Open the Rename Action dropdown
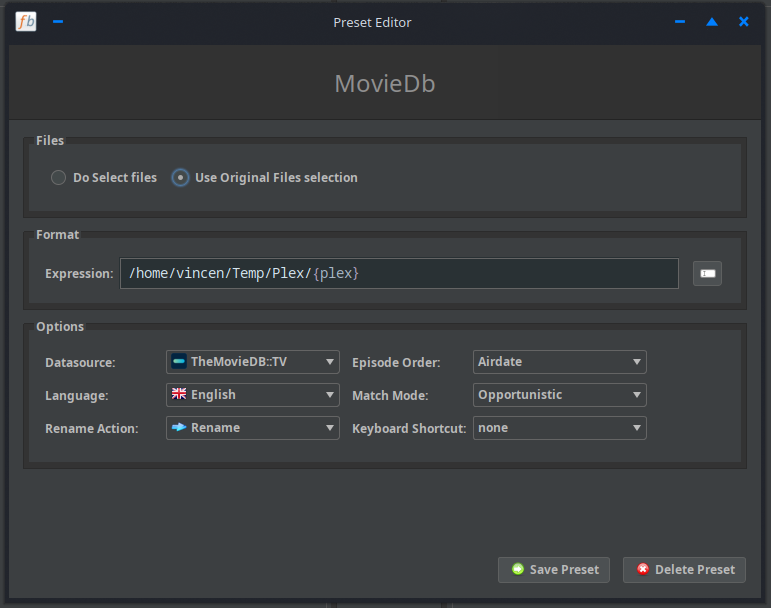Screen dimensions: 771x608 coord(253,428)
